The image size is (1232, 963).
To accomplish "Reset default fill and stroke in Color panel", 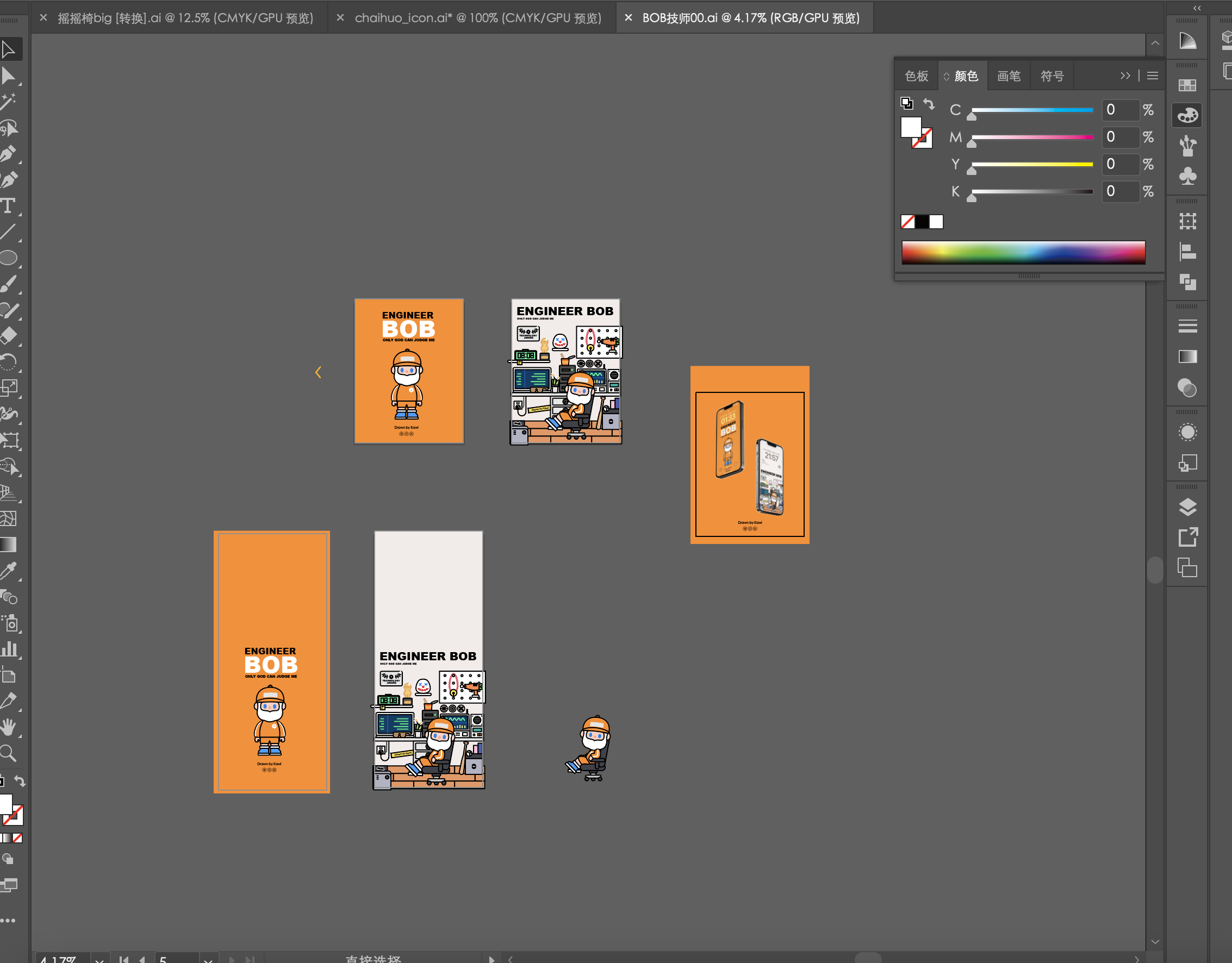I will [x=906, y=103].
